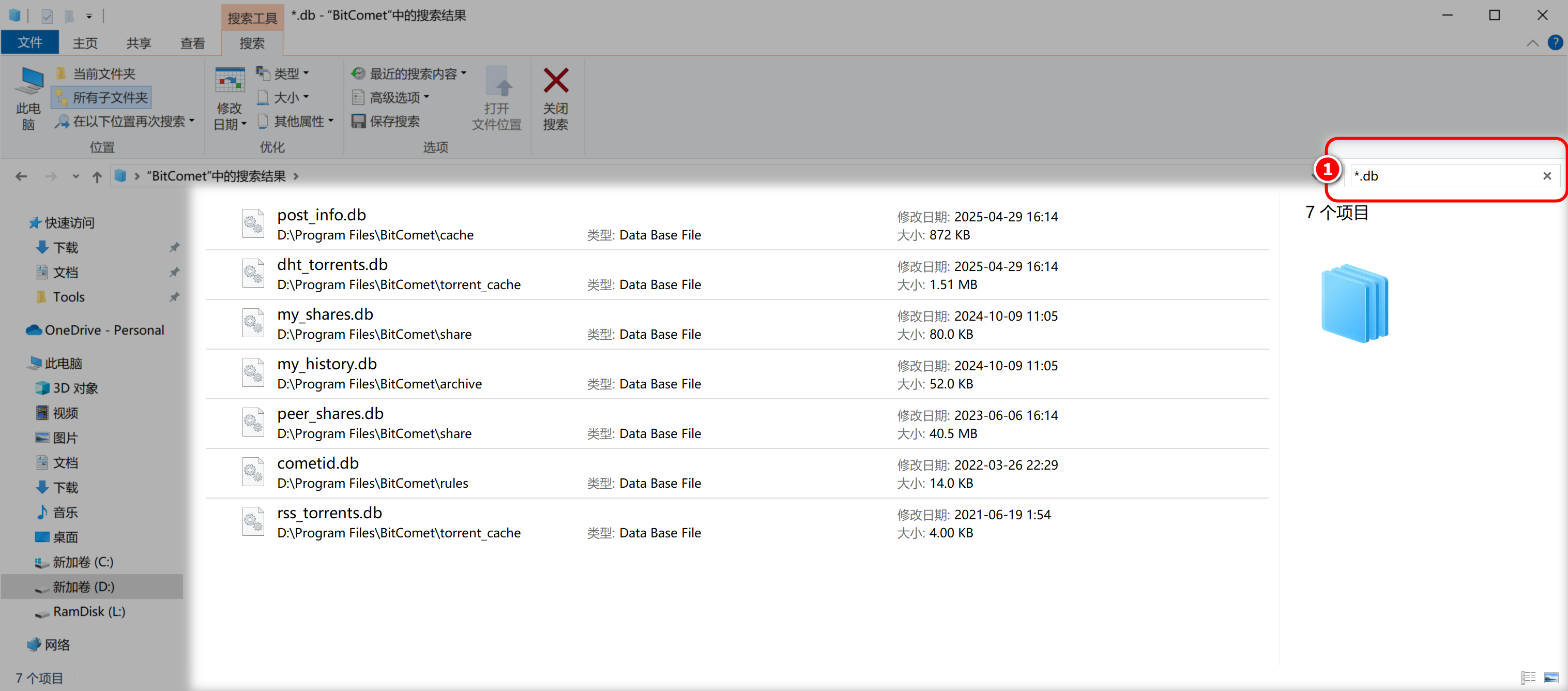
Task: Click the blue folder stack preview thumbnail
Action: point(1355,303)
